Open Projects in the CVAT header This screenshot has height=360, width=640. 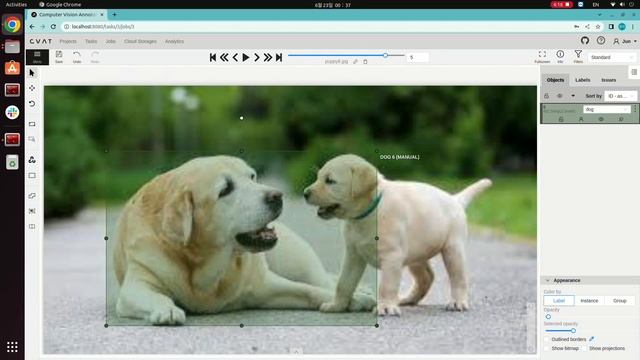[68, 42]
